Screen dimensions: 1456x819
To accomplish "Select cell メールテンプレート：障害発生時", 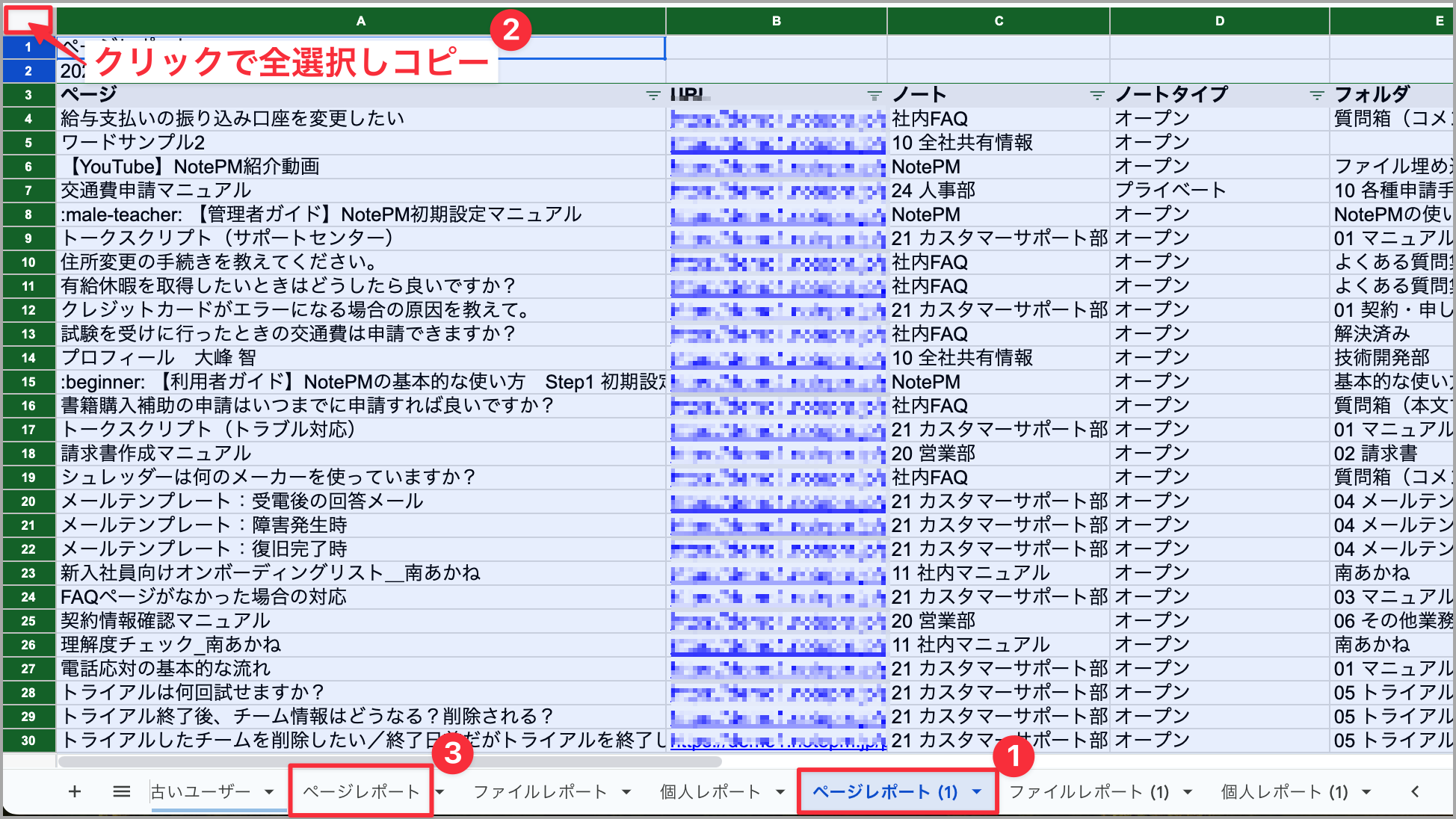I will (x=361, y=525).
